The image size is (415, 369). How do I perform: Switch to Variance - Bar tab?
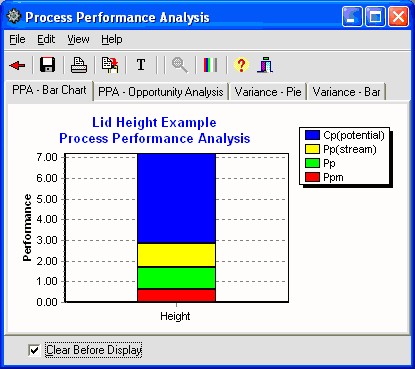pyautogui.click(x=346, y=92)
